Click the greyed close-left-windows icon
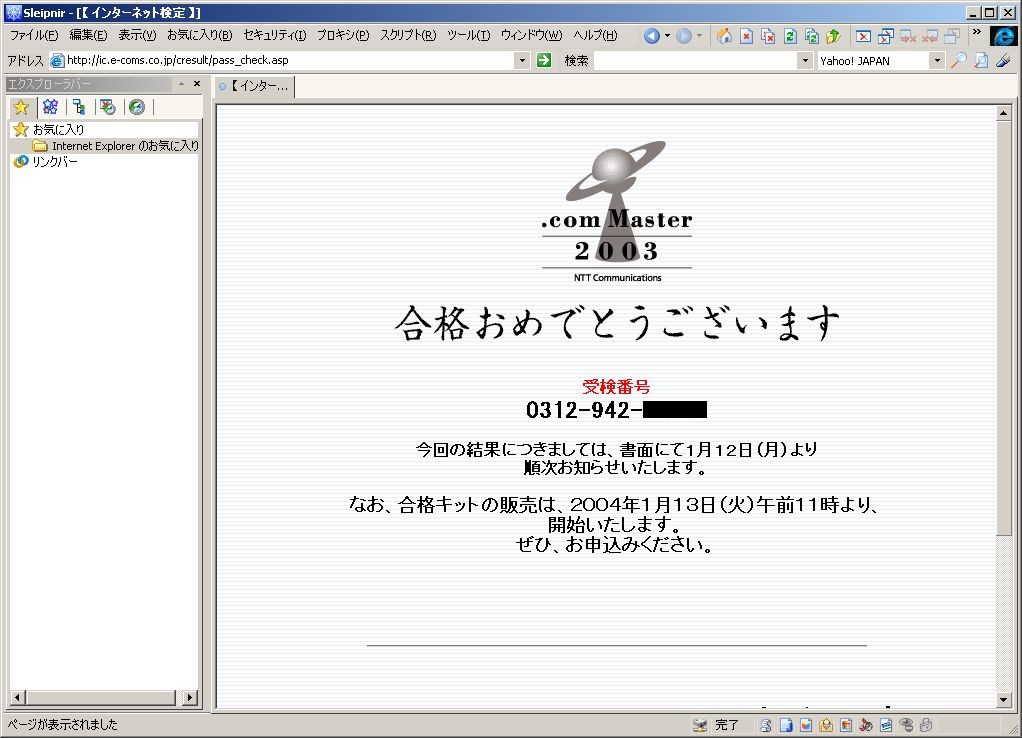 tap(907, 36)
